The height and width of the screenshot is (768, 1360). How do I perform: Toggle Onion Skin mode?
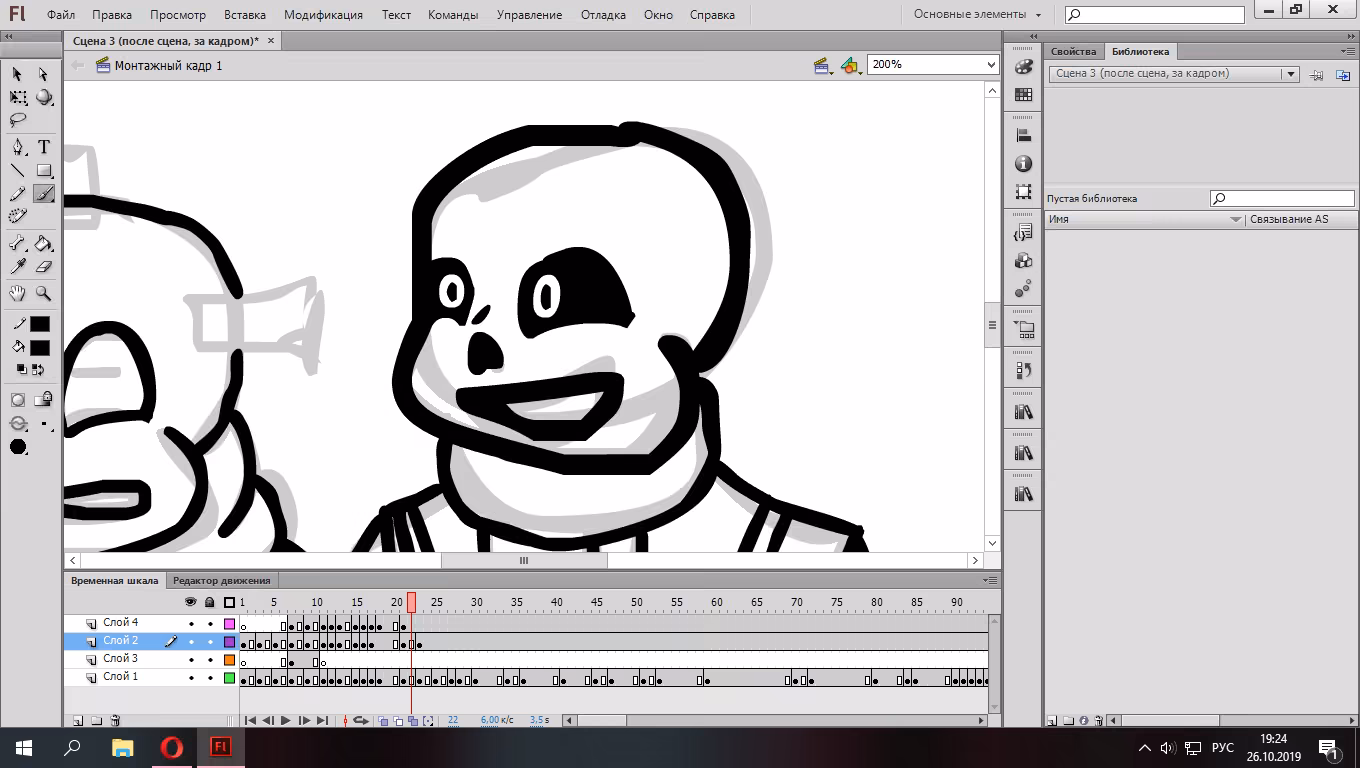coord(383,720)
